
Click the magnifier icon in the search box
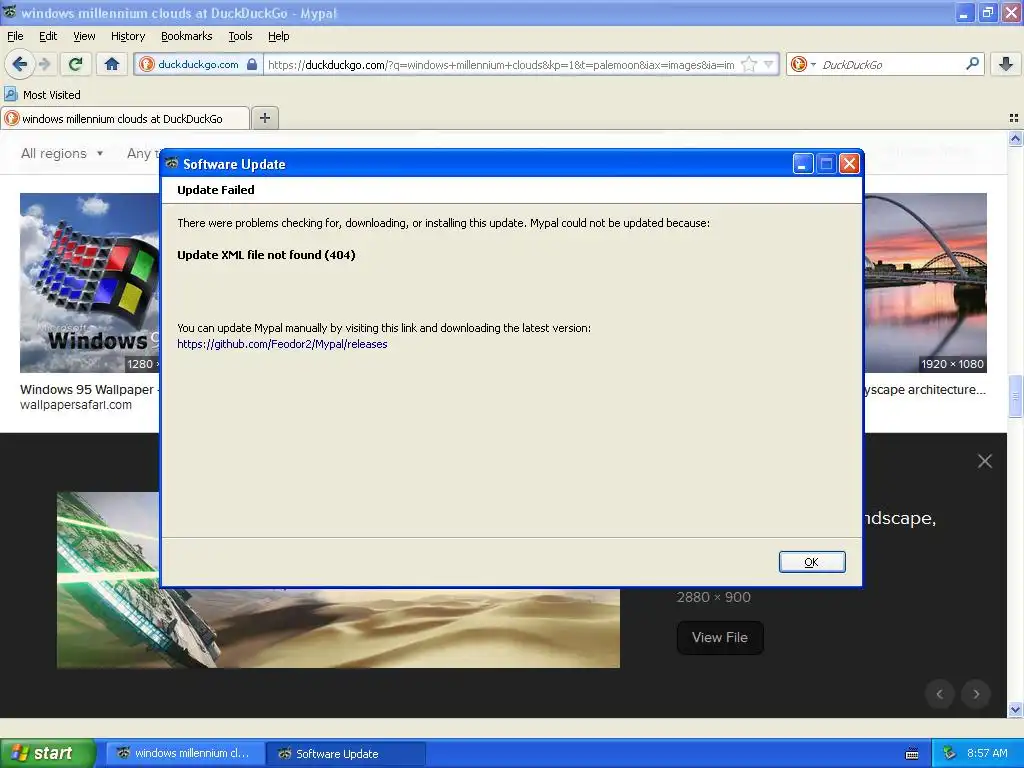tap(972, 64)
